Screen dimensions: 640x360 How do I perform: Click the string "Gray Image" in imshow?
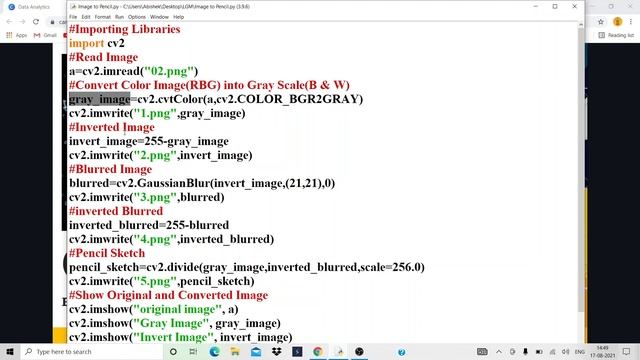tap(171, 323)
